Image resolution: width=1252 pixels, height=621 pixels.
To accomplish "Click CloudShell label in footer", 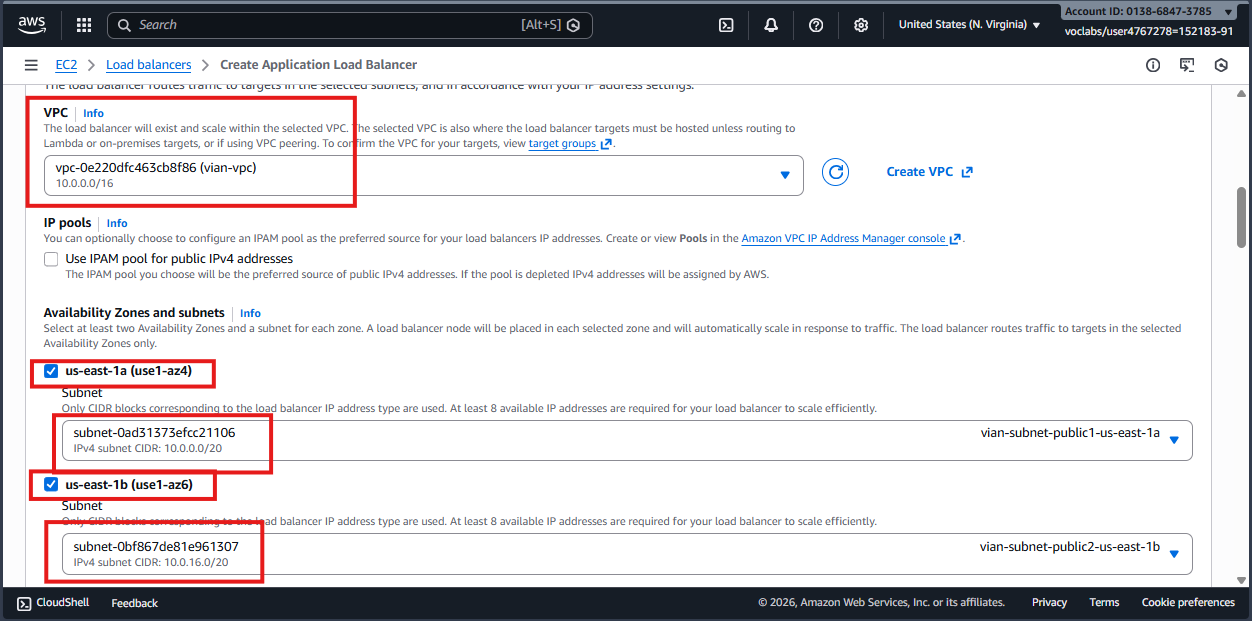I will coord(63,603).
